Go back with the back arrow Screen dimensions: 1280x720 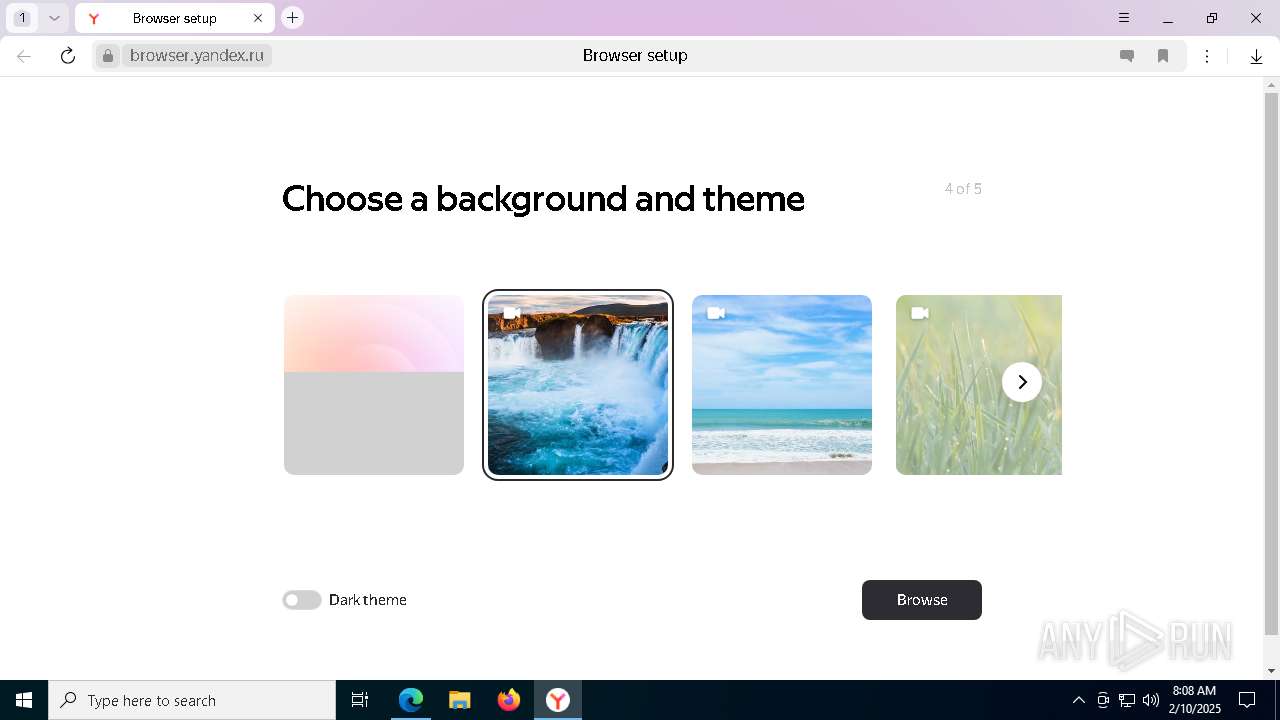(x=24, y=56)
